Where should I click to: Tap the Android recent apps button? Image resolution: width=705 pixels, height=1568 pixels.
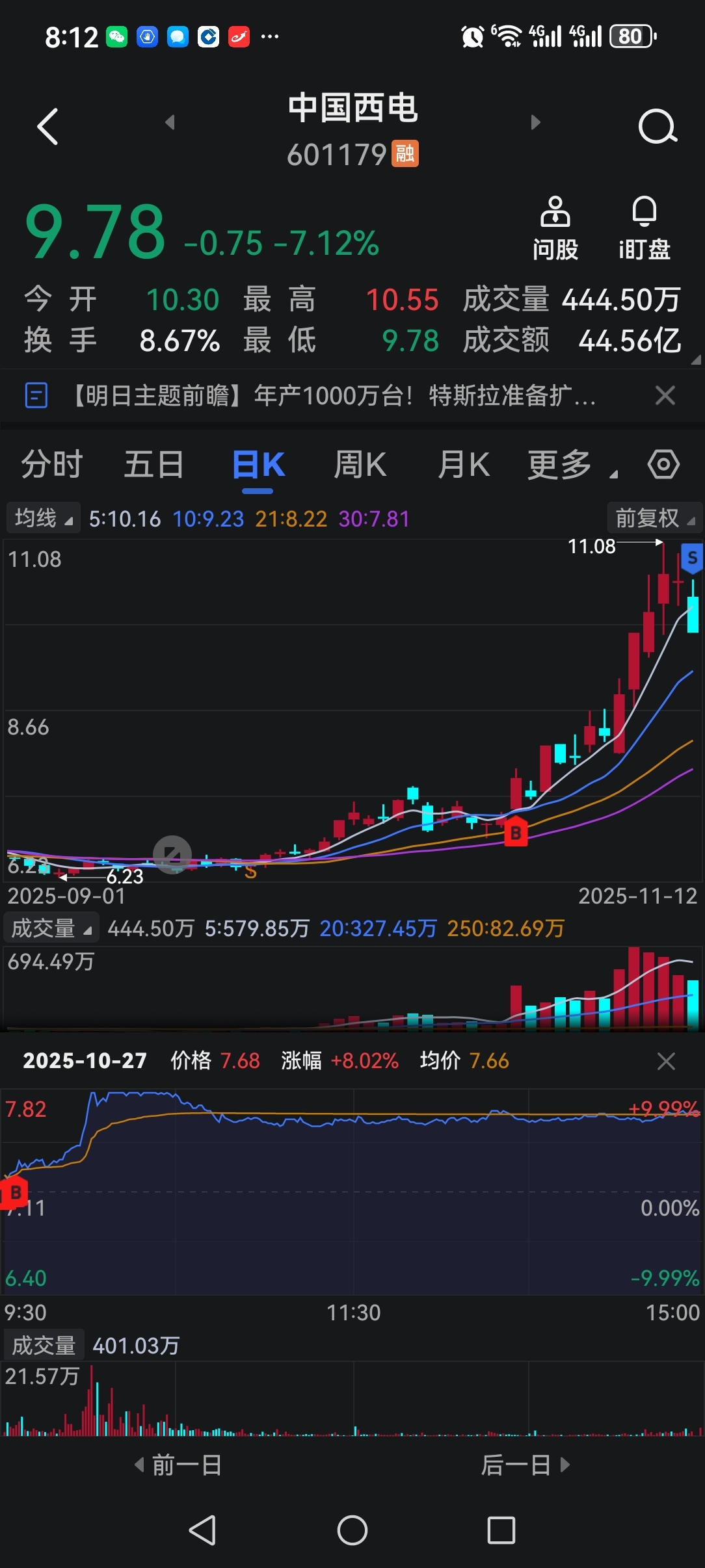tap(501, 1530)
